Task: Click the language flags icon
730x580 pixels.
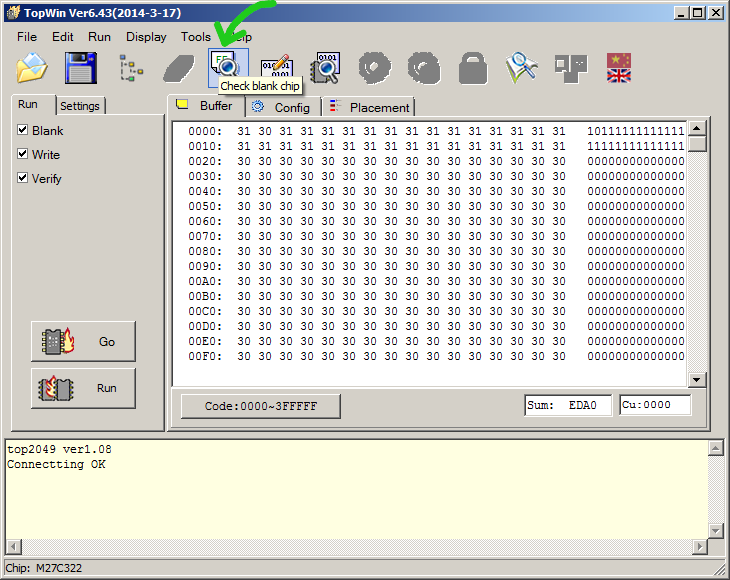Action: 619,68
